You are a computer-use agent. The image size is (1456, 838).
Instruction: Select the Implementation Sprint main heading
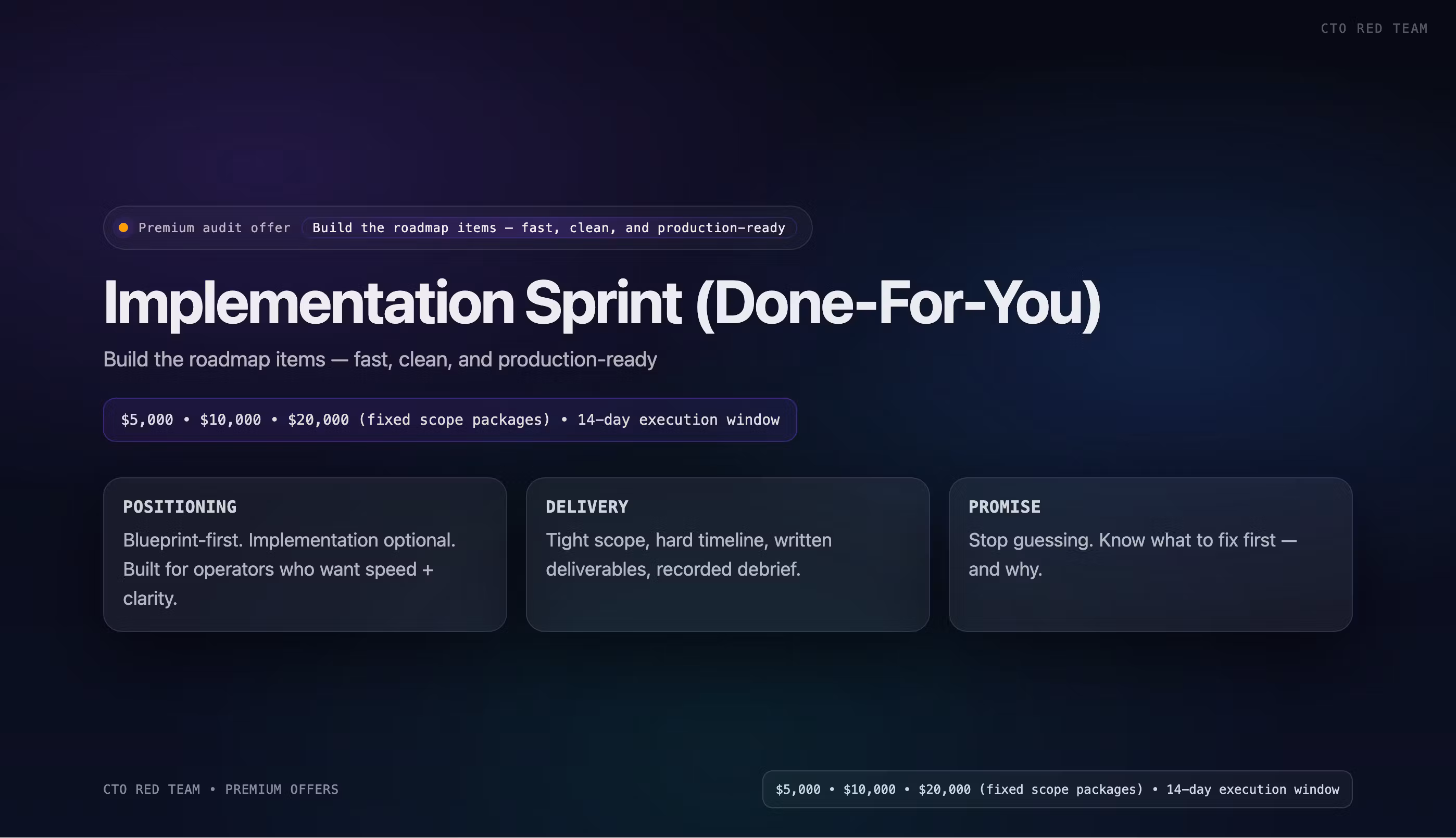tap(601, 303)
